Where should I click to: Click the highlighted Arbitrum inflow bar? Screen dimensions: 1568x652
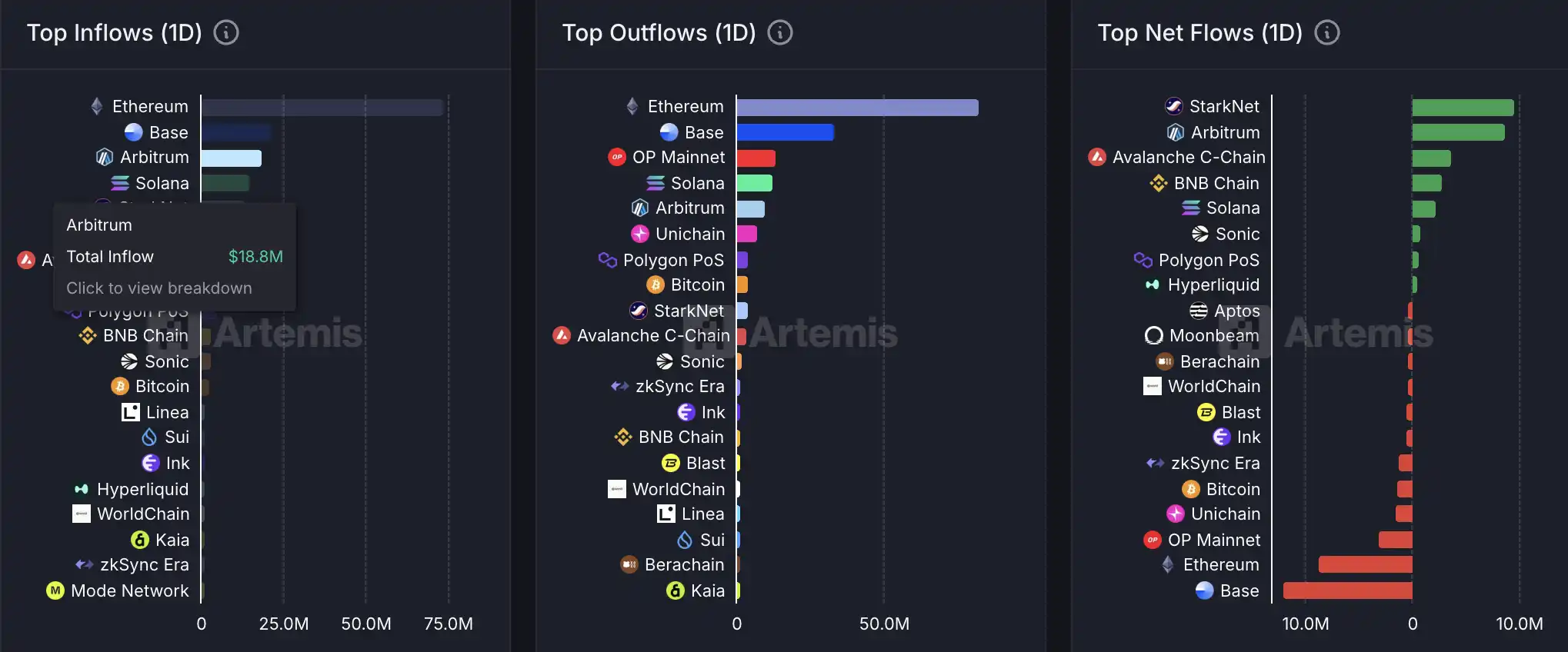point(231,158)
